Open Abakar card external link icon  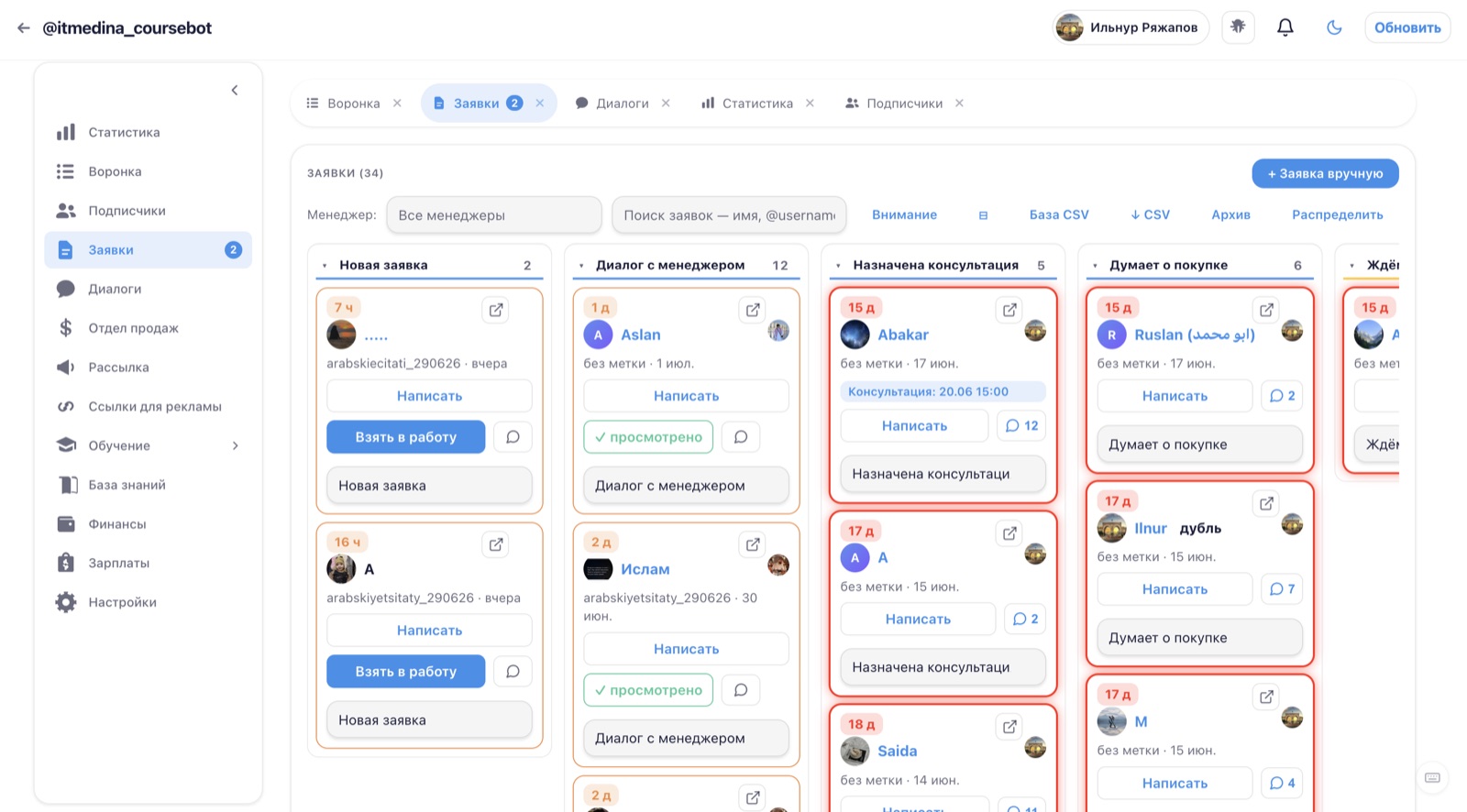pos(1009,310)
